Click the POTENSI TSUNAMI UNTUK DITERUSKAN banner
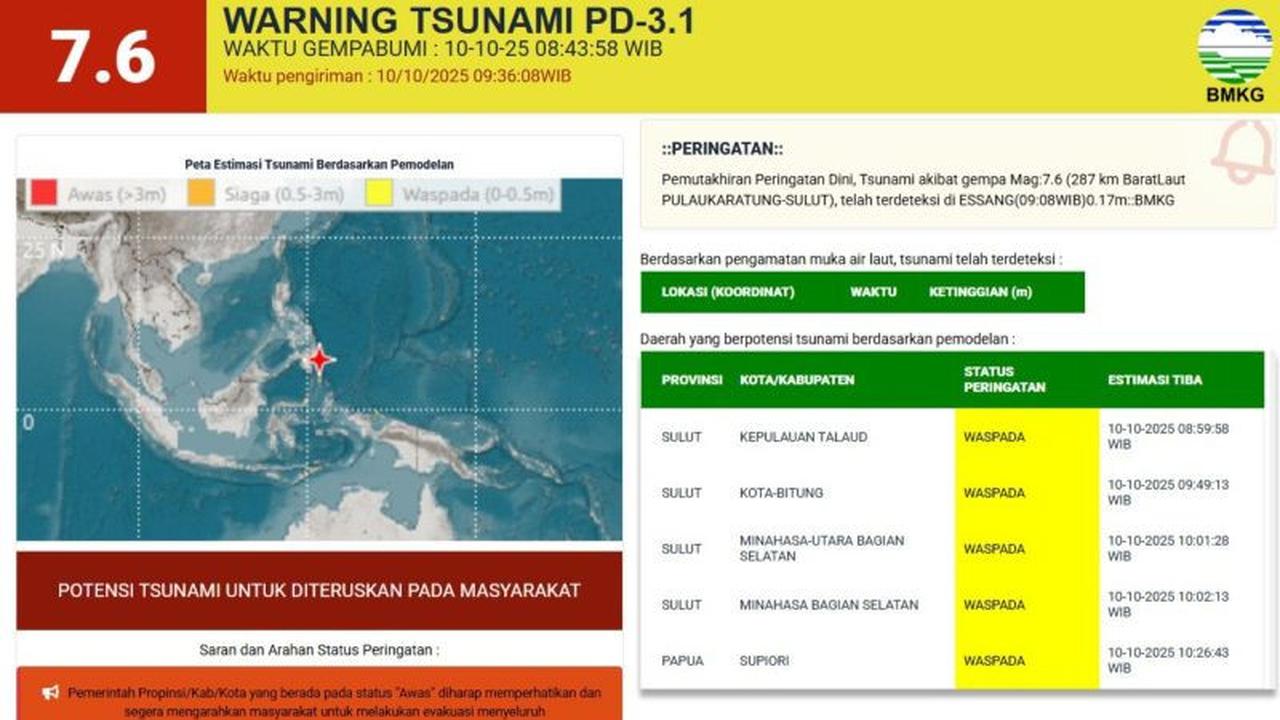Image resolution: width=1280 pixels, height=720 pixels. (318, 589)
